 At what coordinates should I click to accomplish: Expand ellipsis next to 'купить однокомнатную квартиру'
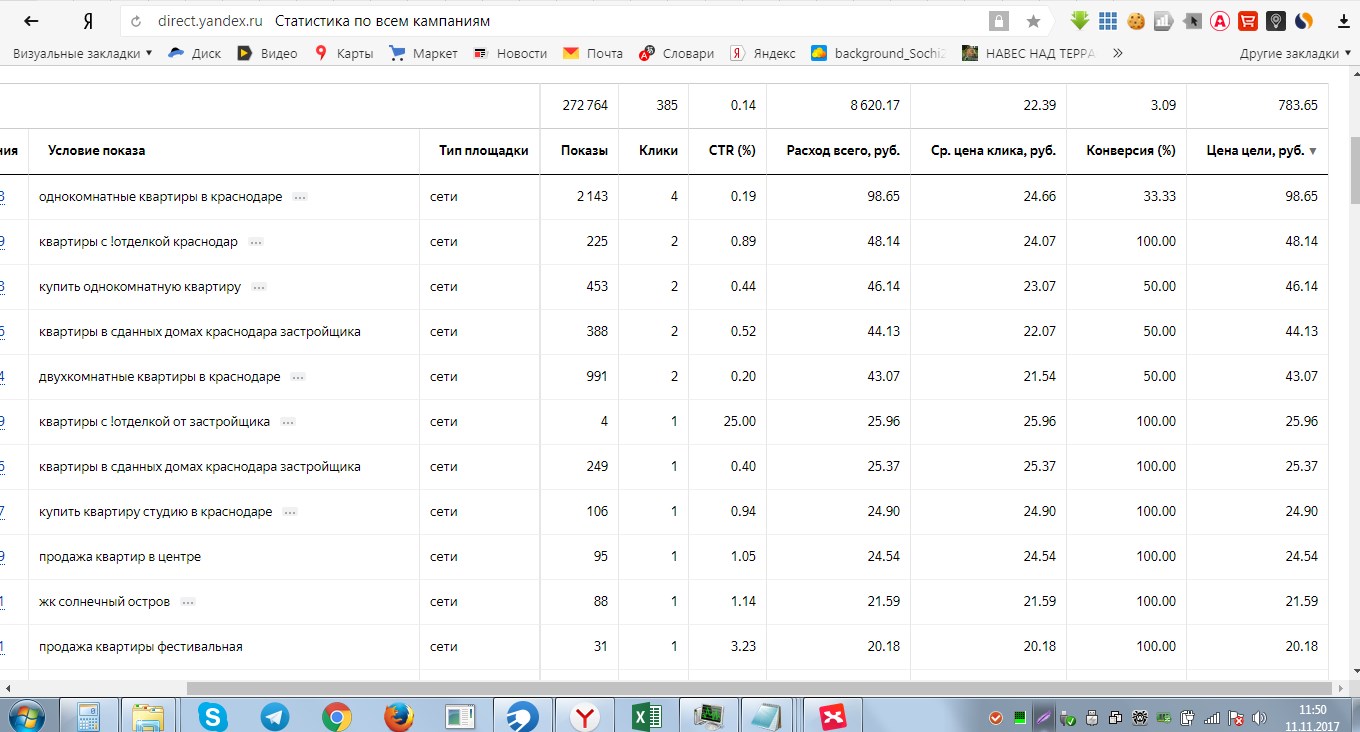click(259, 287)
